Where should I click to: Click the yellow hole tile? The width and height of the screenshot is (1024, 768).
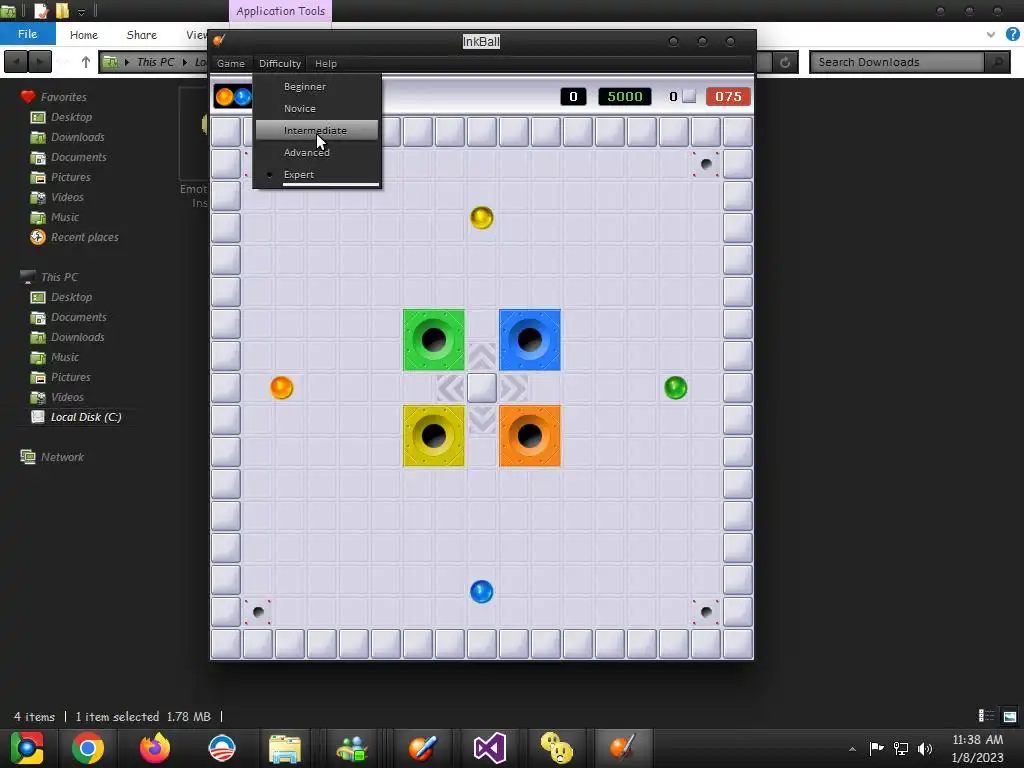[434, 436]
